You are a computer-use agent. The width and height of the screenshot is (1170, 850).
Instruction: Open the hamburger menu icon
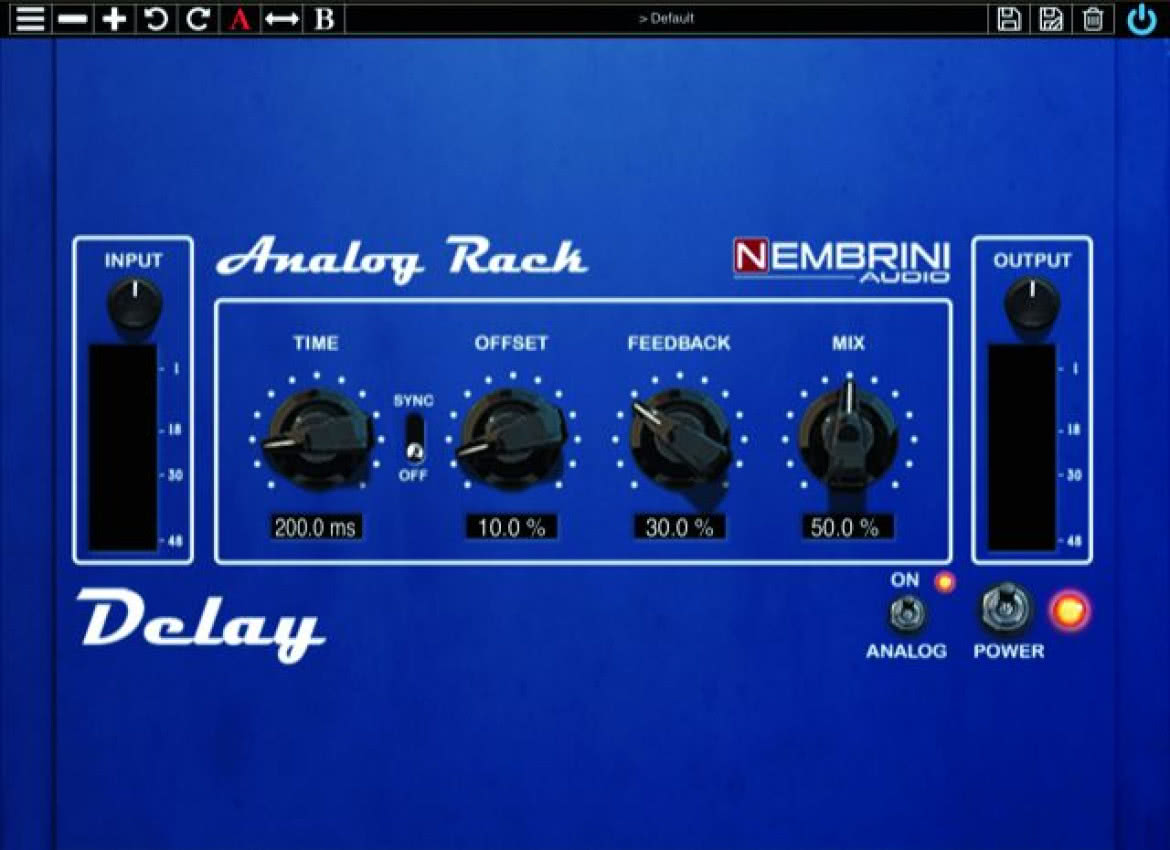pyautogui.click(x=30, y=18)
